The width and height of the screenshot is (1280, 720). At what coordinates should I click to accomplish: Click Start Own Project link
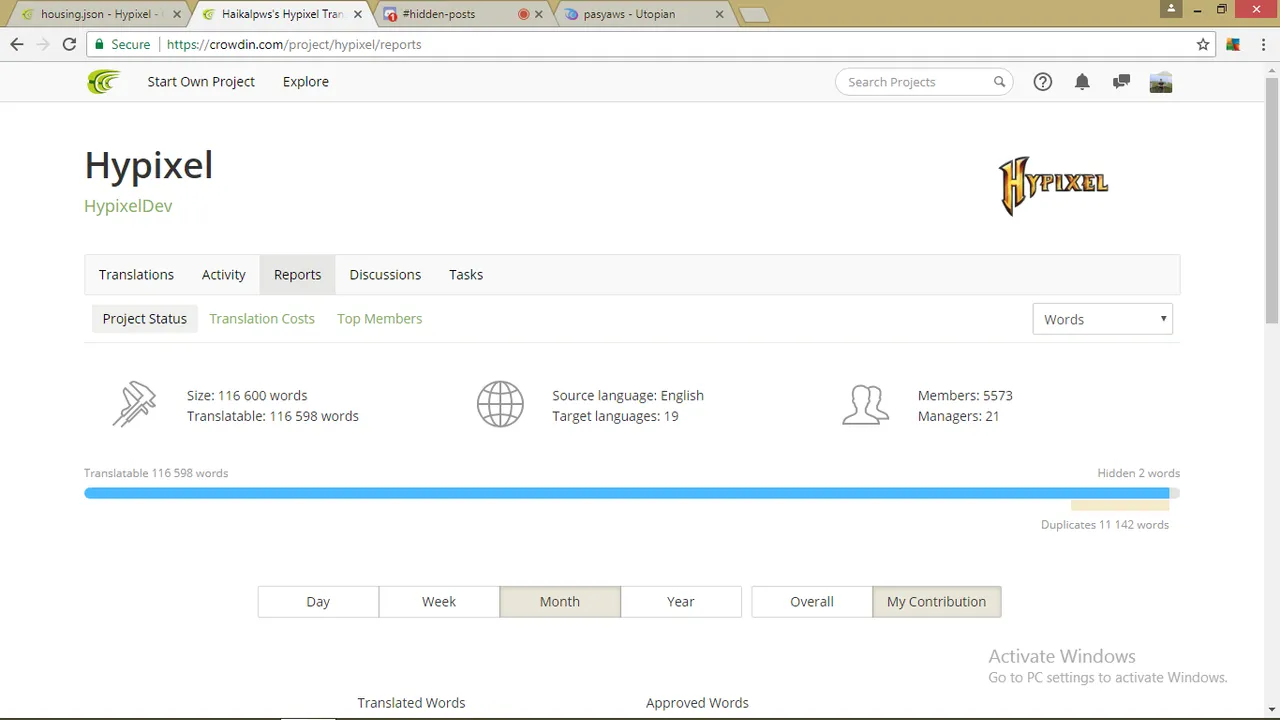[x=201, y=82]
